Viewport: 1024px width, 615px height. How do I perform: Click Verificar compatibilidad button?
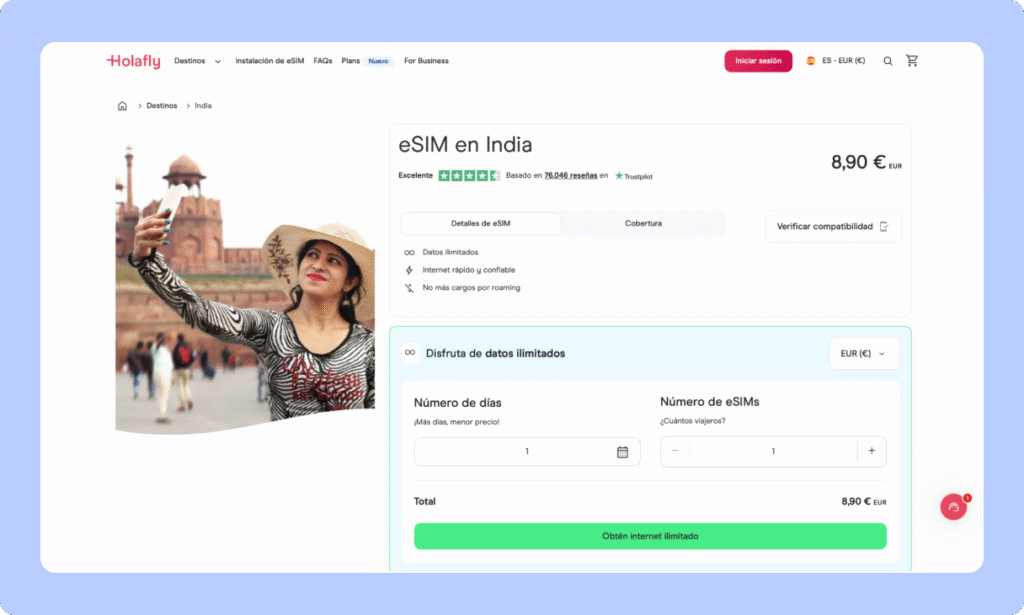(x=832, y=227)
